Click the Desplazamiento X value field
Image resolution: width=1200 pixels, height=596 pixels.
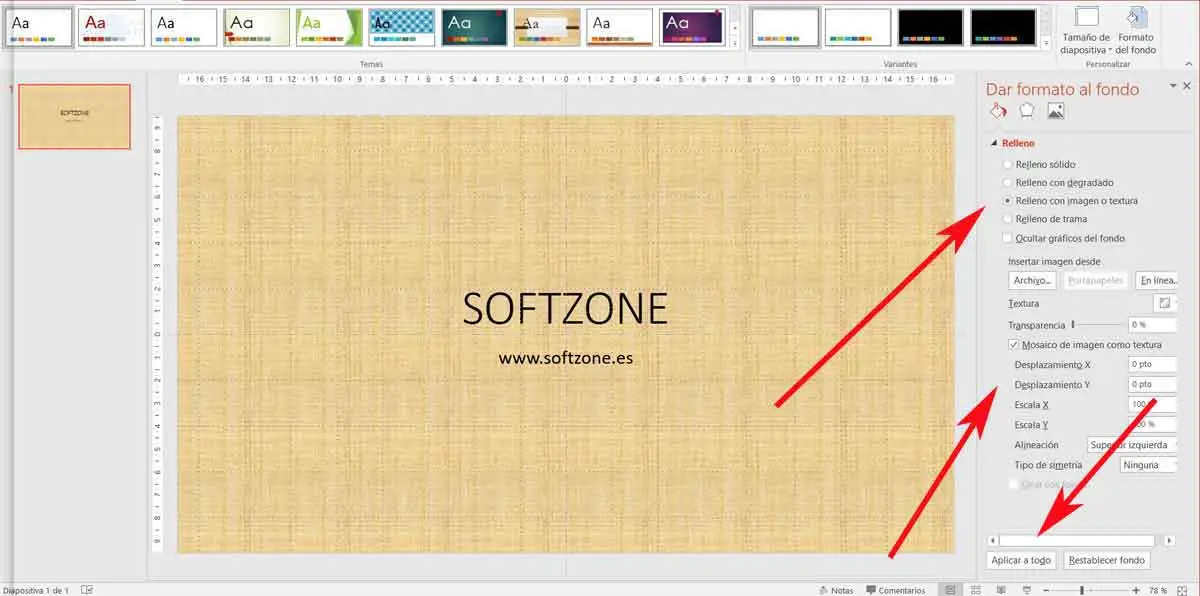1152,365
